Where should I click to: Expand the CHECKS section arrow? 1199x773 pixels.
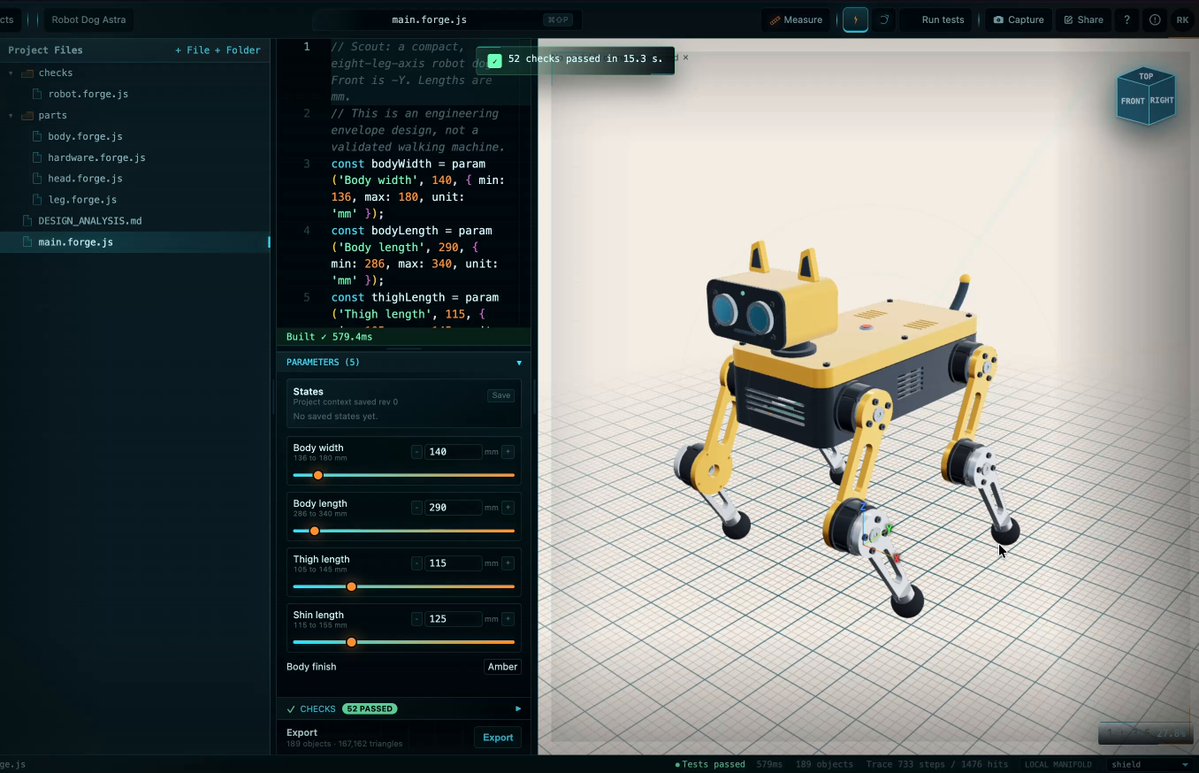[x=518, y=709]
